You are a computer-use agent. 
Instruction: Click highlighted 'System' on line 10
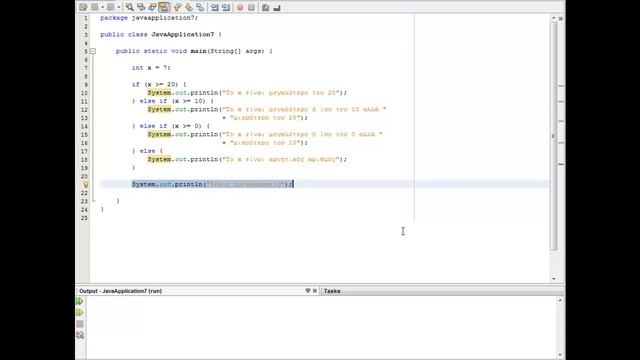pyautogui.click(x=159, y=93)
